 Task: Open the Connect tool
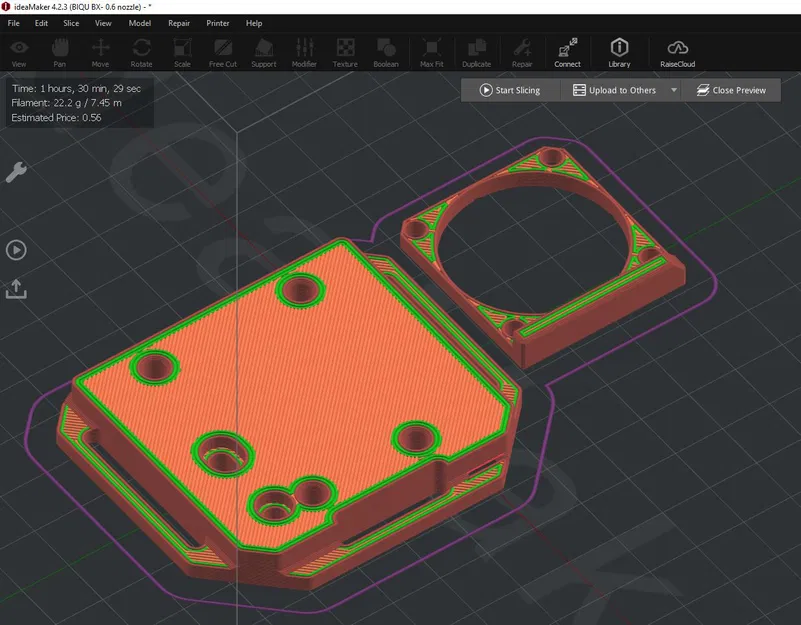coord(568,53)
